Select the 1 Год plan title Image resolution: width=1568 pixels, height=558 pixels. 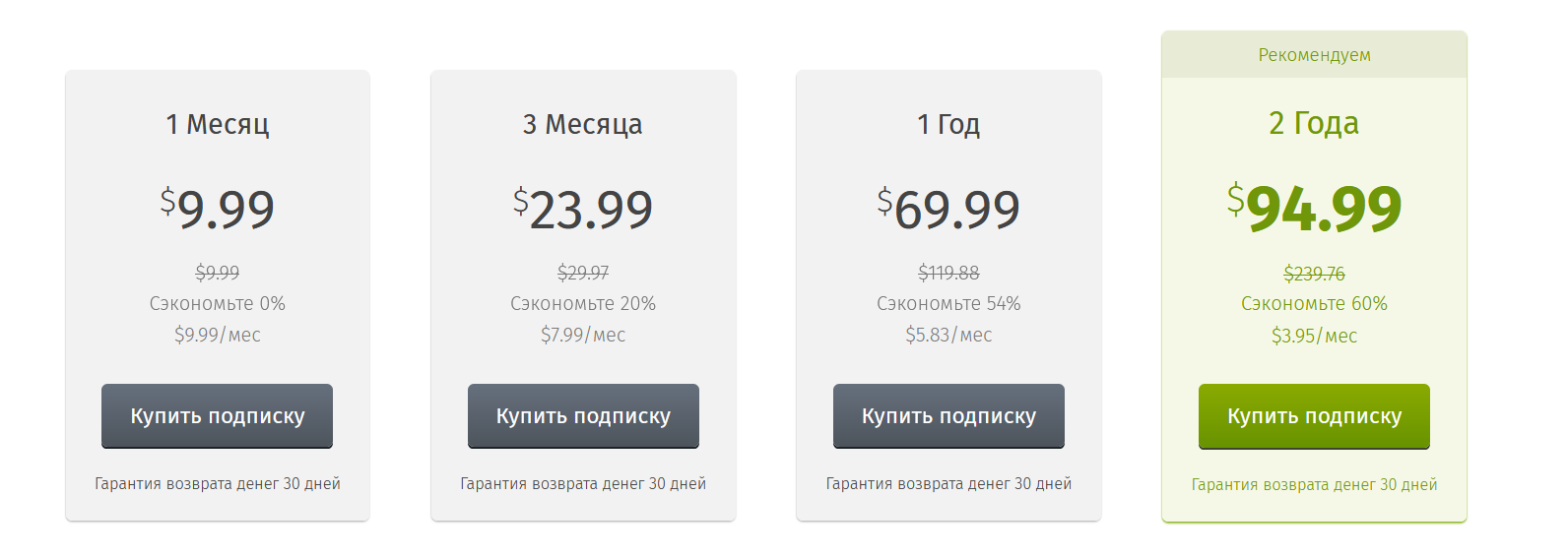(x=948, y=124)
